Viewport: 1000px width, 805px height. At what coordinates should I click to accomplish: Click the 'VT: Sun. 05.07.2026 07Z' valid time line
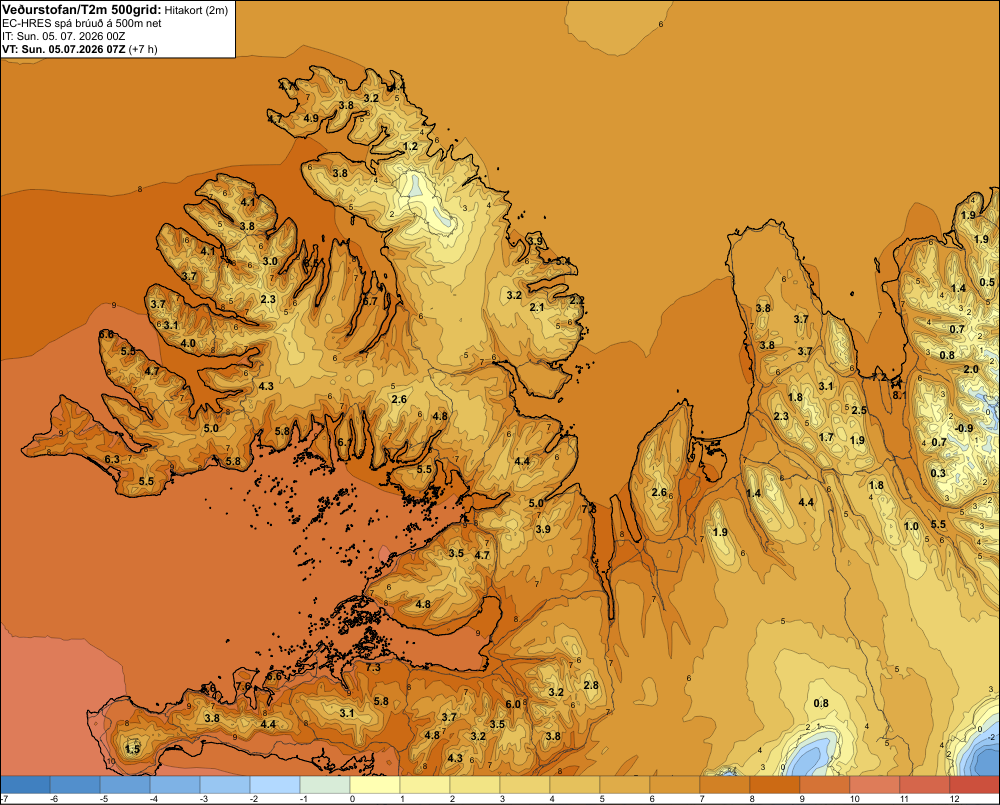point(64,49)
